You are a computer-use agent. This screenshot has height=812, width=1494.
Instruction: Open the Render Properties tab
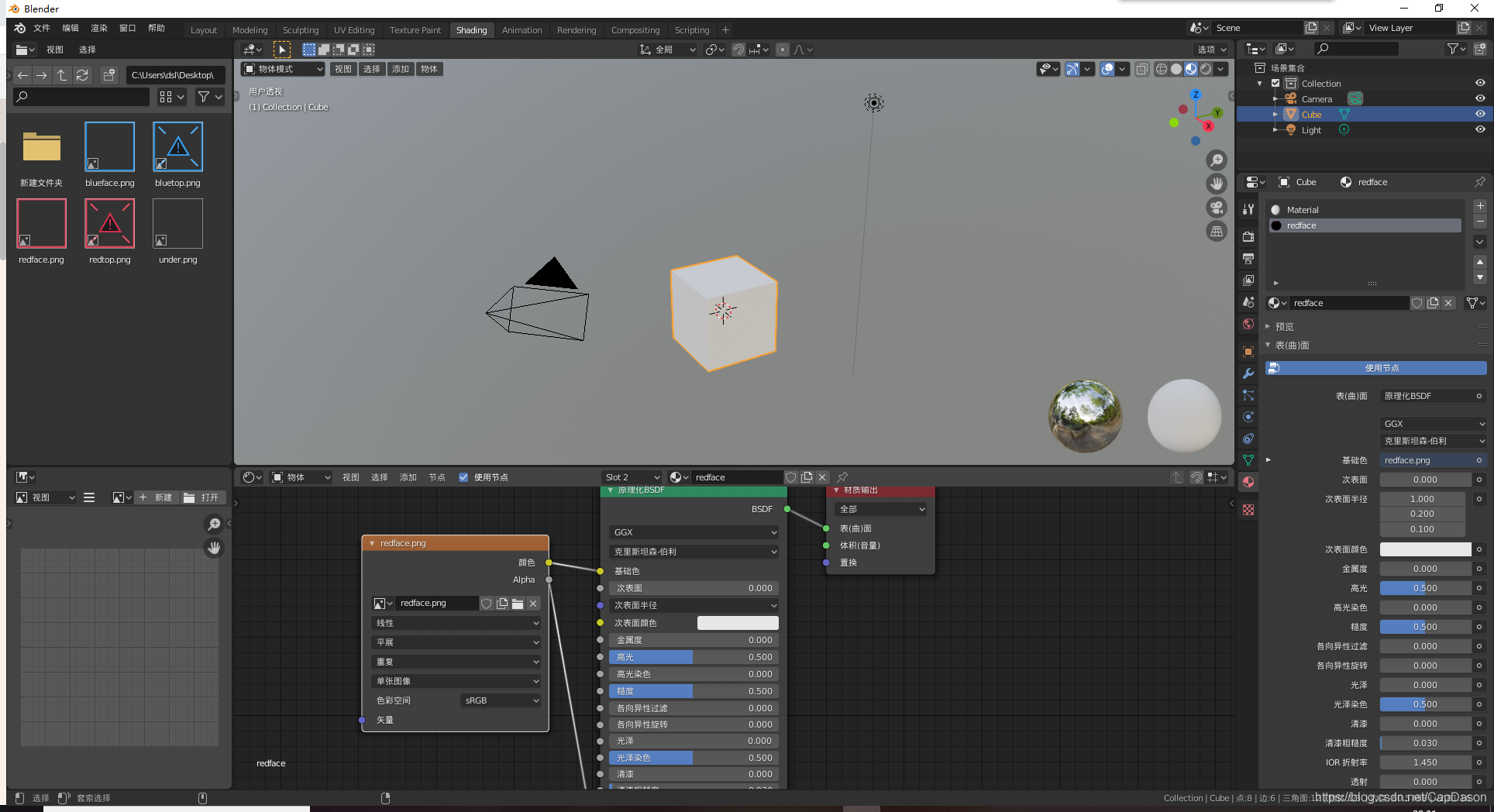pyautogui.click(x=1248, y=238)
